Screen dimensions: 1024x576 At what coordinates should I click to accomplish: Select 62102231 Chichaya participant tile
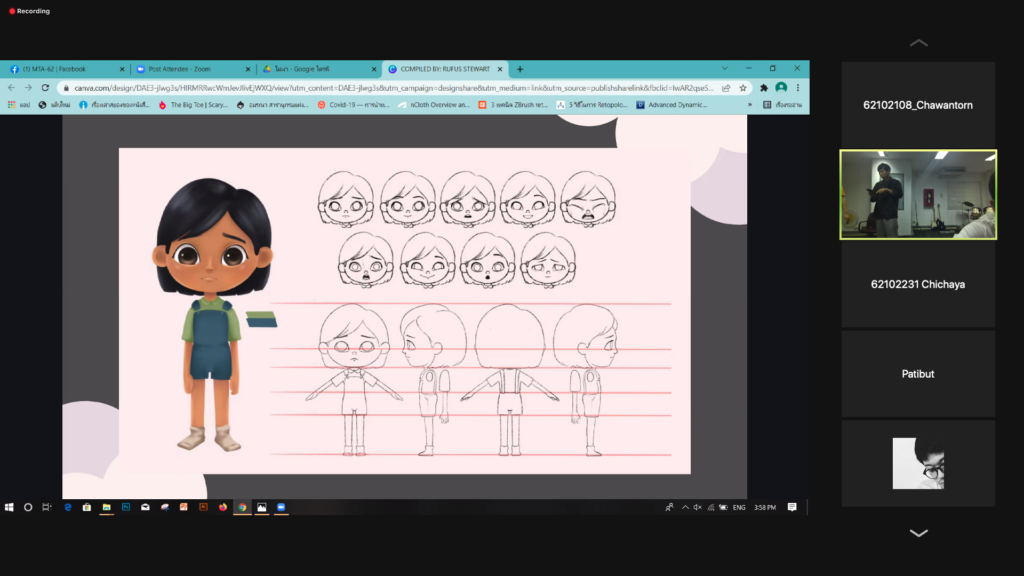(x=918, y=284)
